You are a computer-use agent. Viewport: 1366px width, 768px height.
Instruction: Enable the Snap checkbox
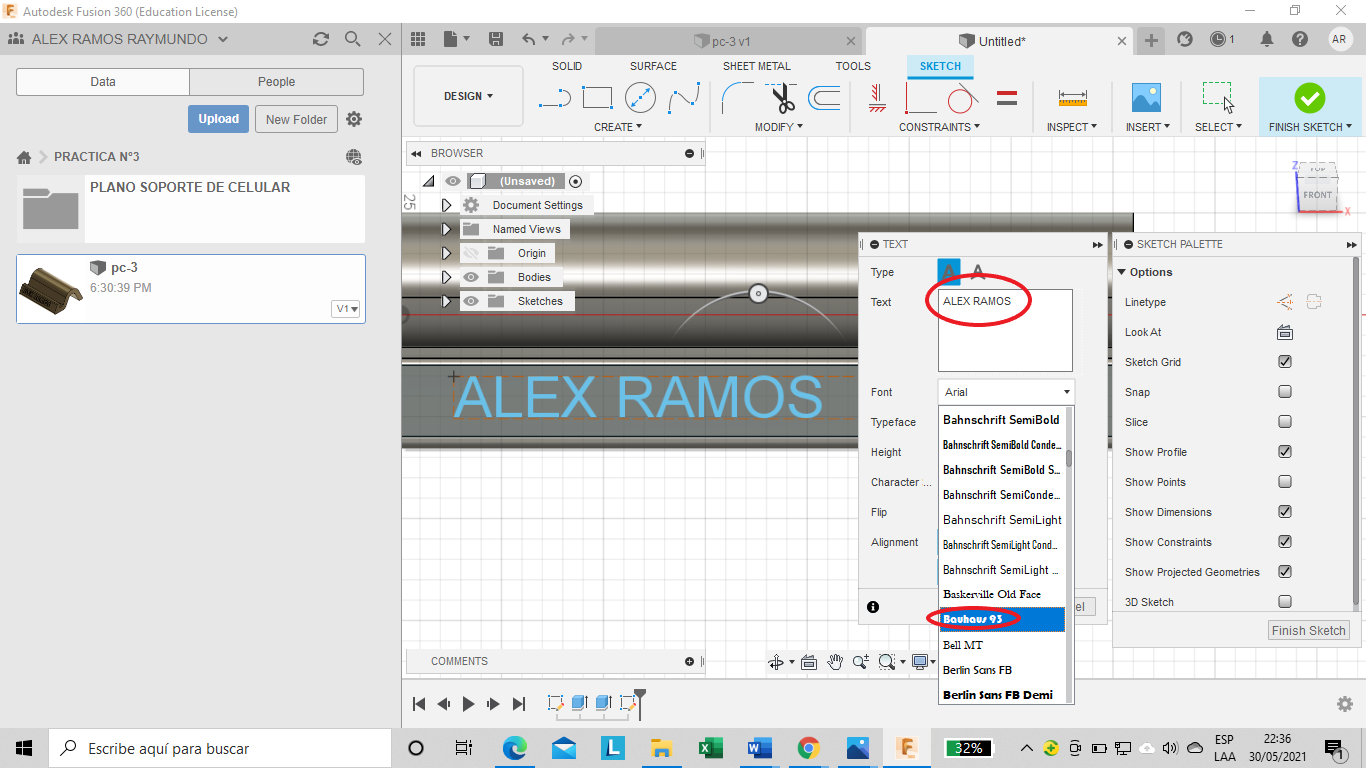1285,392
